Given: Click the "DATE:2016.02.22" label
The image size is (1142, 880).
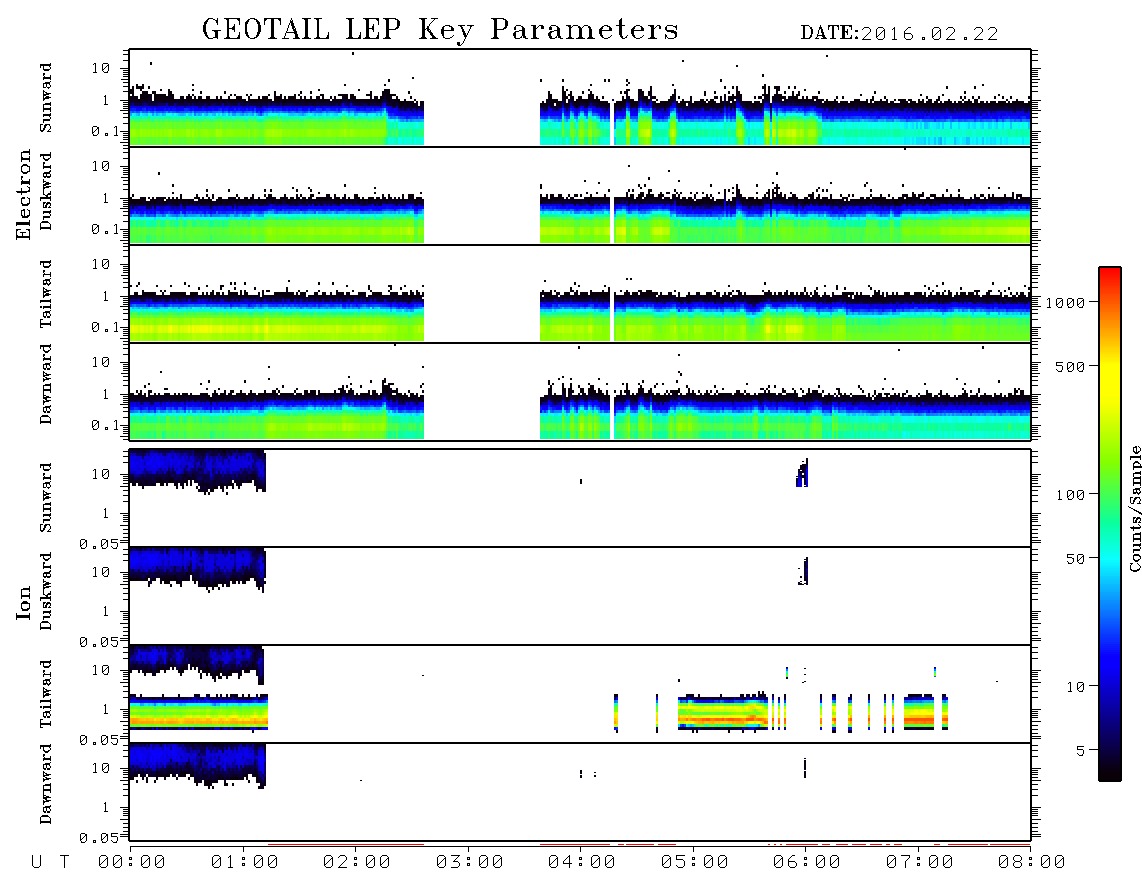Looking at the screenshot, I should coord(899,34).
